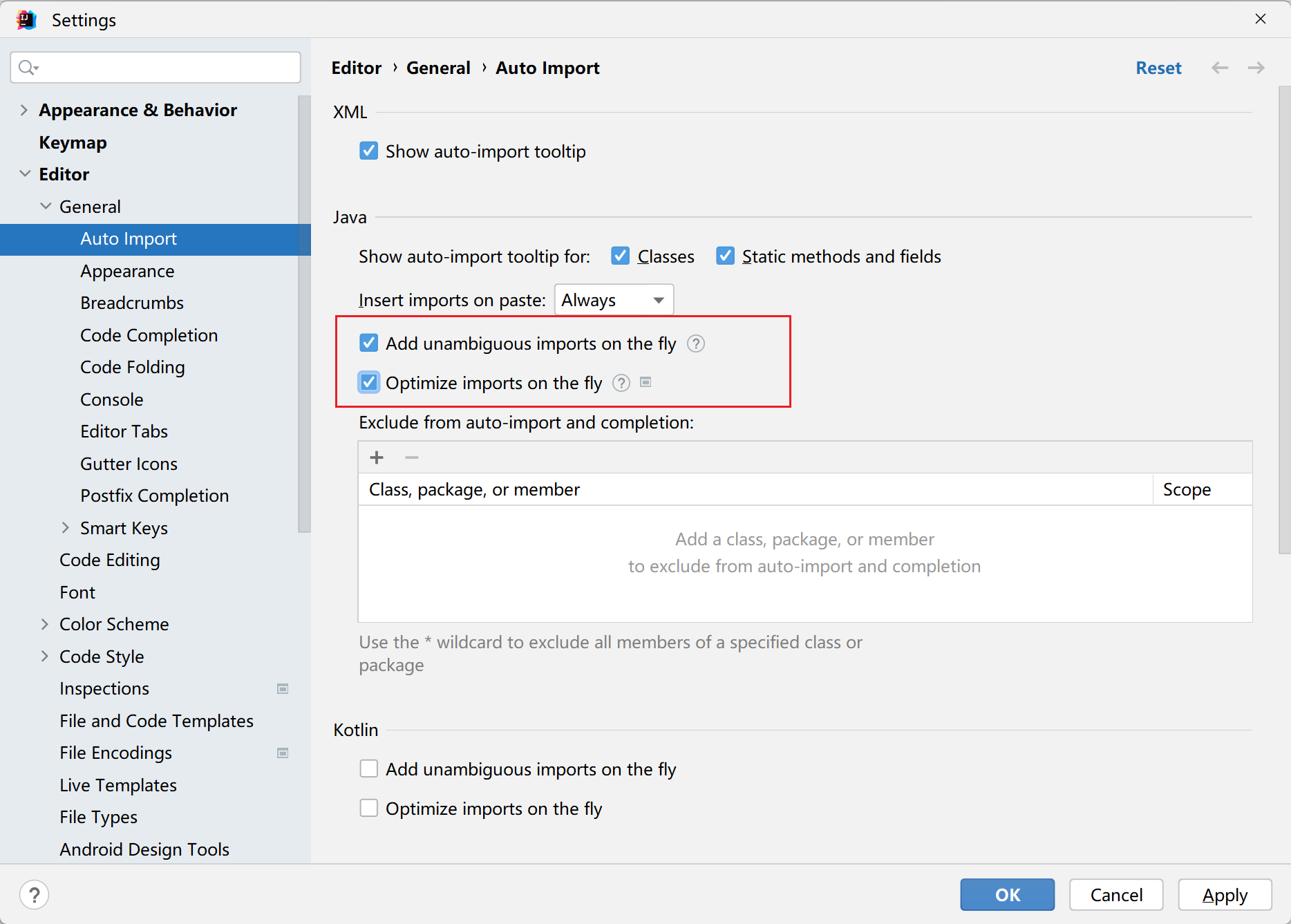Screen dimensions: 1291x924
Task: Click the Reset link
Action: point(1158,68)
